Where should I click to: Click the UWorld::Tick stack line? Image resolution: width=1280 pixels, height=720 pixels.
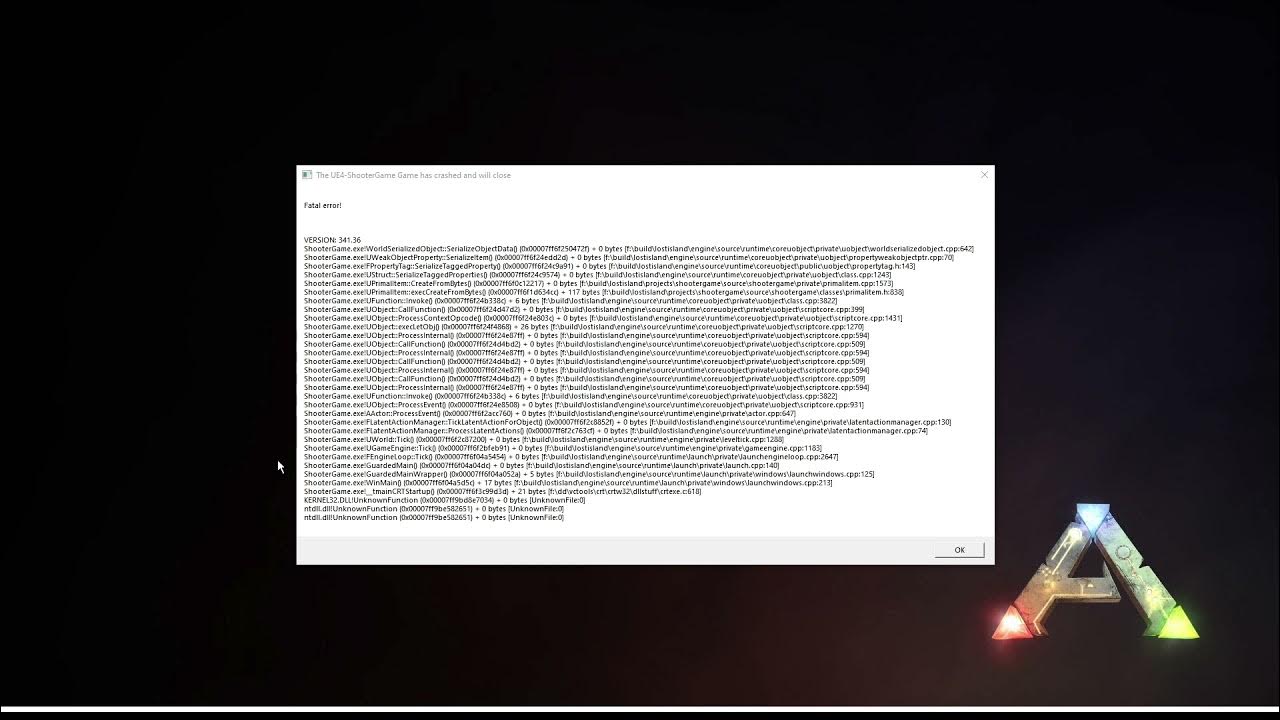pos(544,439)
